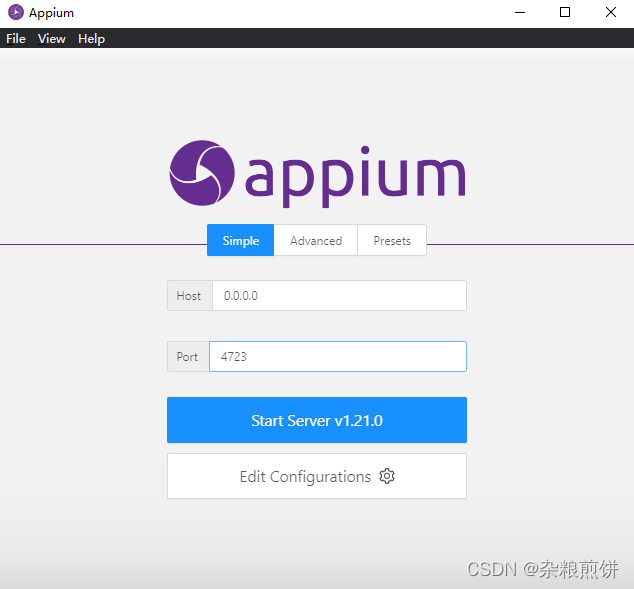Open the File menu

pyautogui.click(x=16, y=39)
